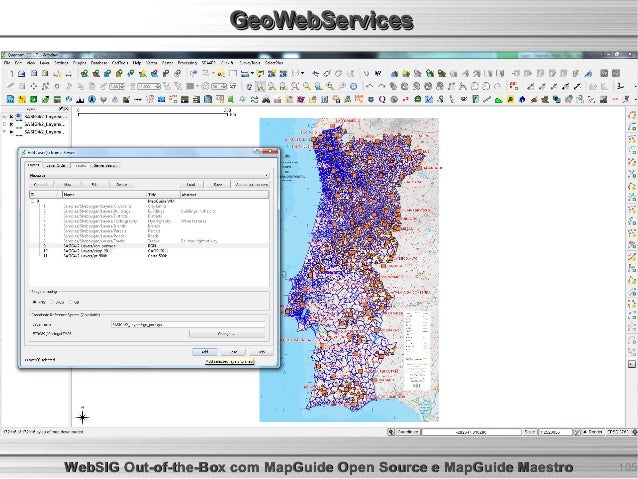The width and height of the screenshot is (638, 479).
Task: Click the Save Project disk icon
Action: (34, 74)
